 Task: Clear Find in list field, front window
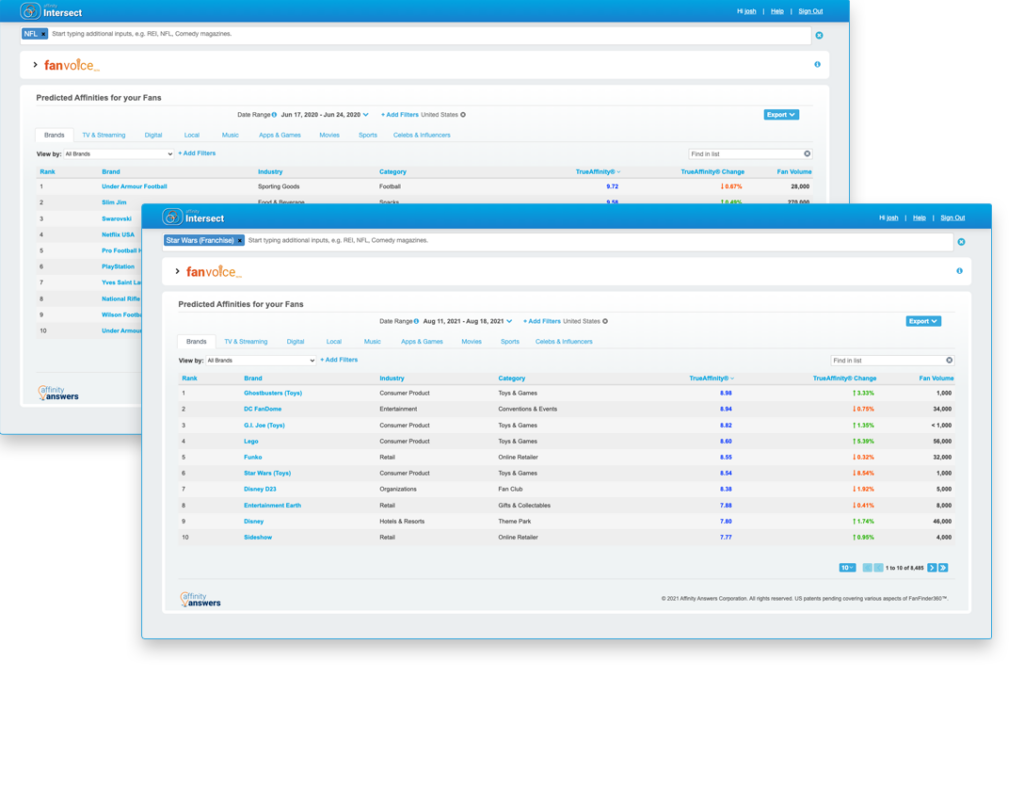(x=949, y=361)
